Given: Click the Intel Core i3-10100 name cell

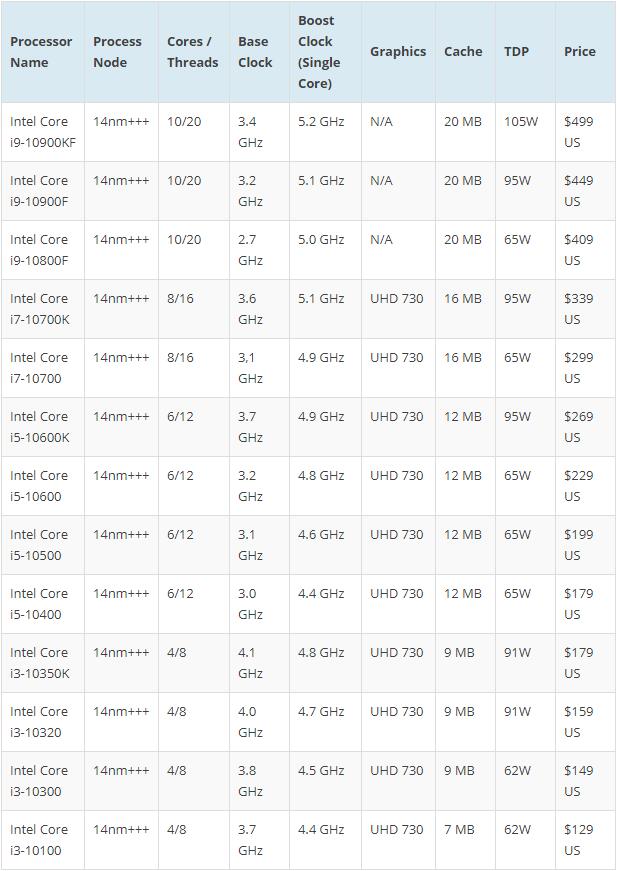Looking at the screenshot, I should click(40, 840).
